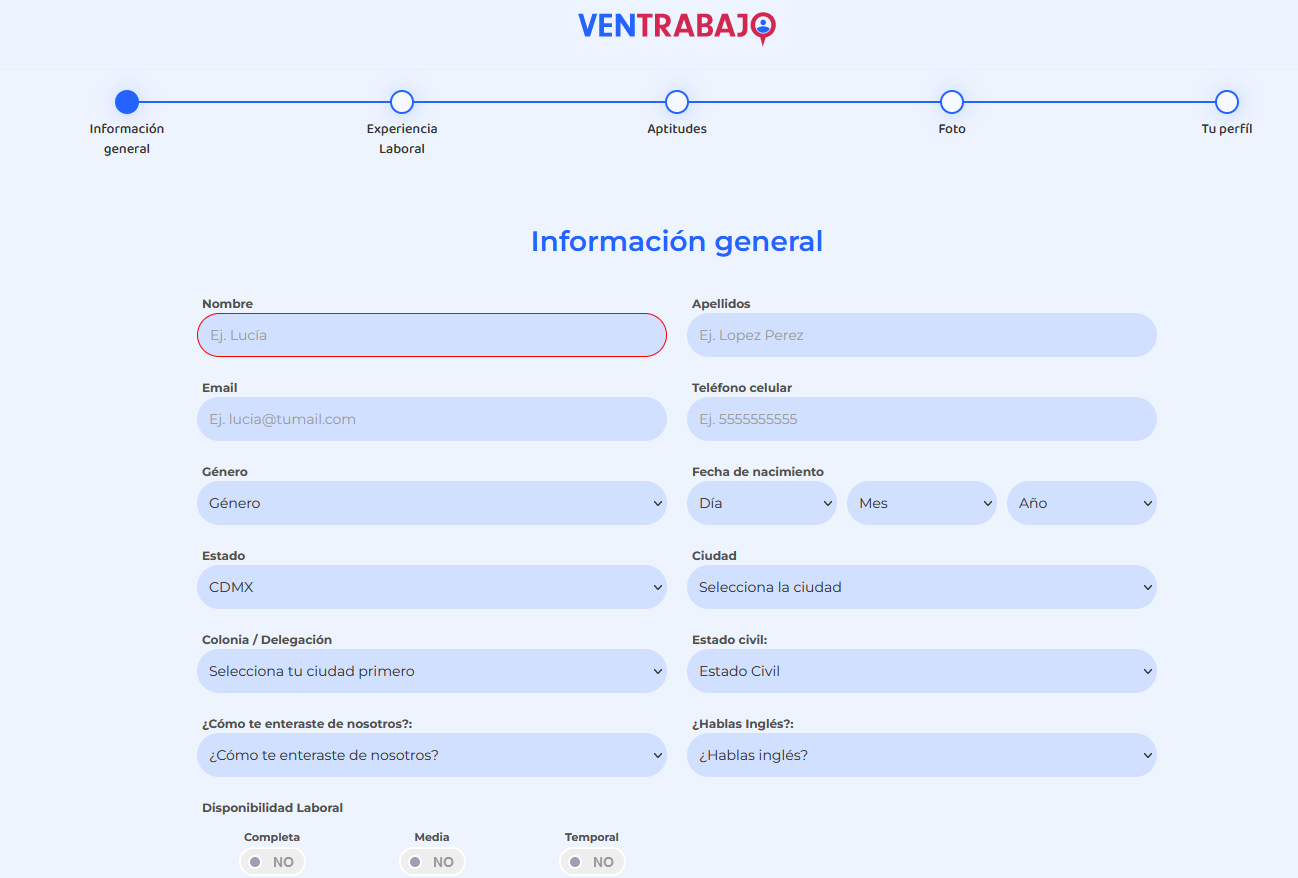
Task: Focus the Email input field
Action: 431,419
